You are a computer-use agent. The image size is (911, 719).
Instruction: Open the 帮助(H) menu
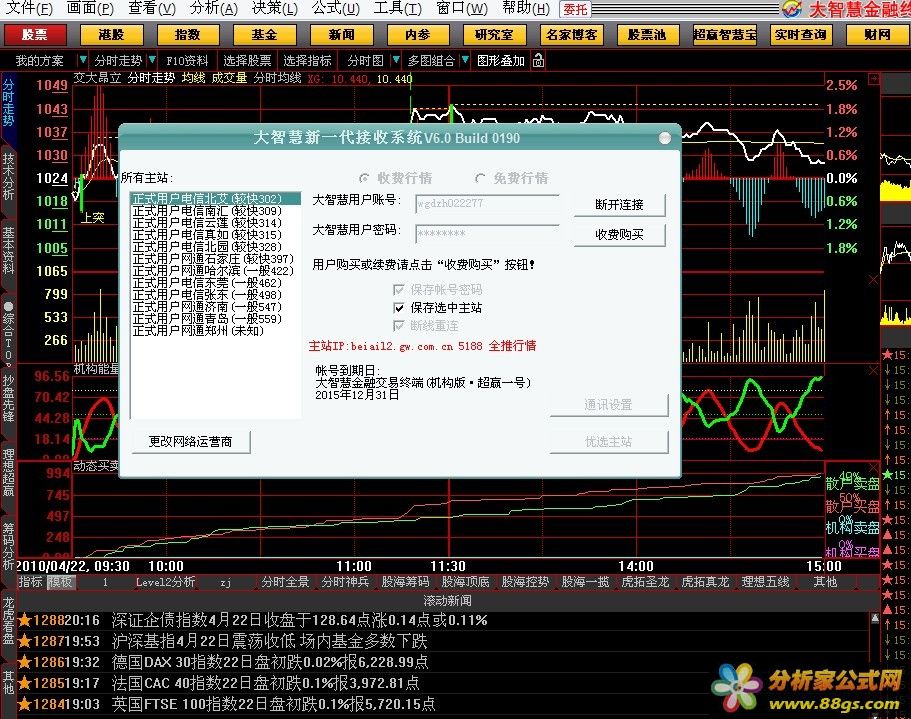[x=526, y=8]
